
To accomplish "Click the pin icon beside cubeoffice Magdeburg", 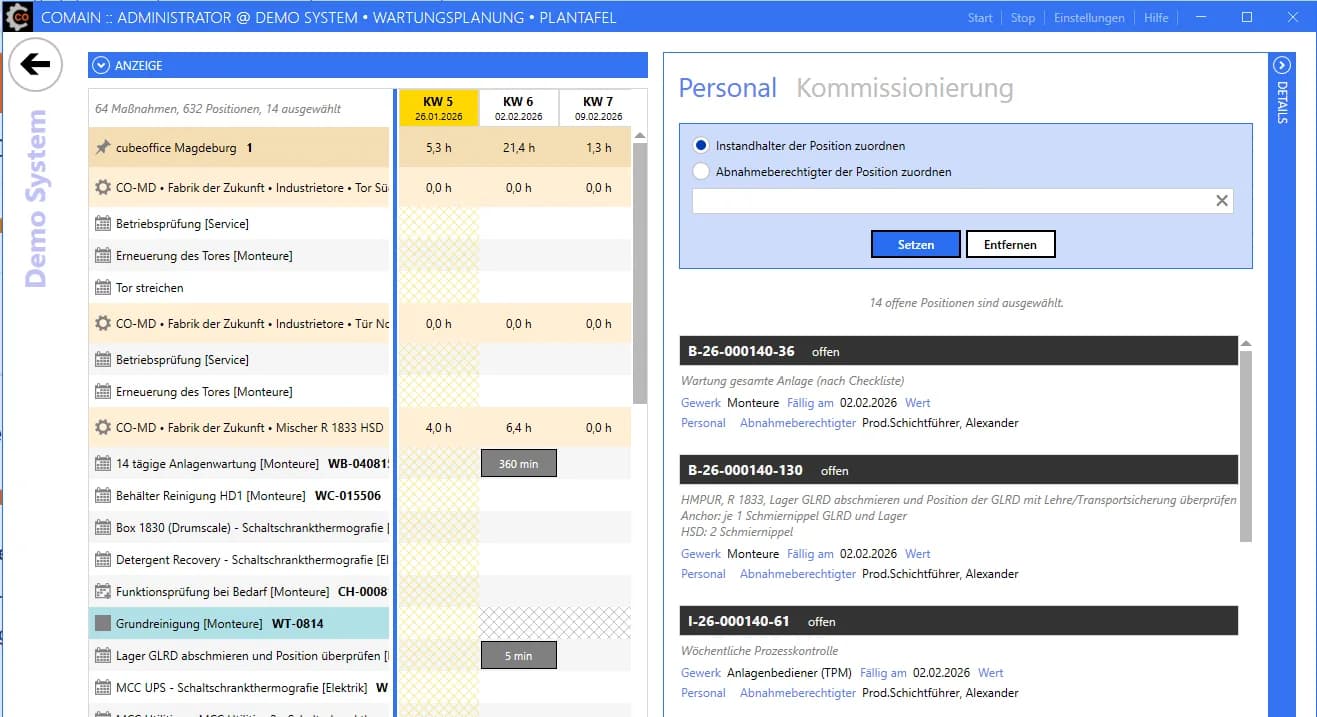I will pos(102,148).
